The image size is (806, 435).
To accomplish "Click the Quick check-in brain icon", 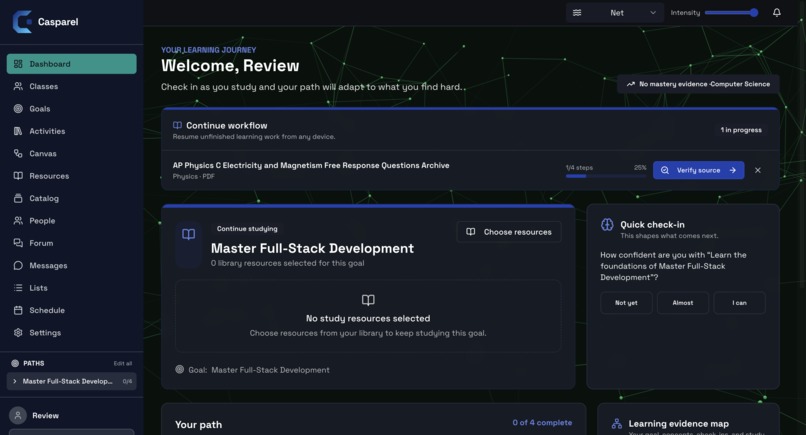I will [x=607, y=225].
